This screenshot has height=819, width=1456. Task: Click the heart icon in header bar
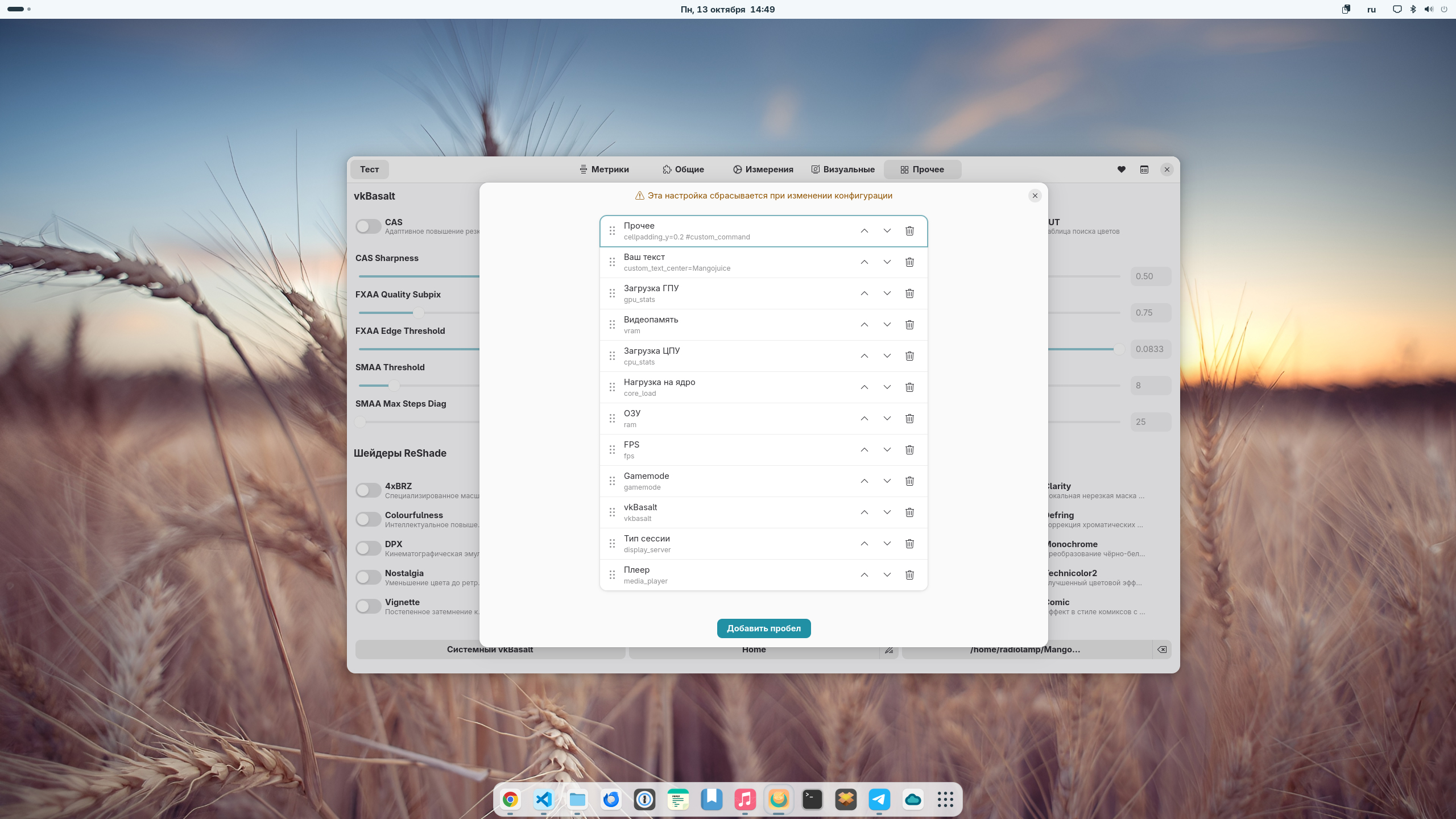[x=1121, y=169]
